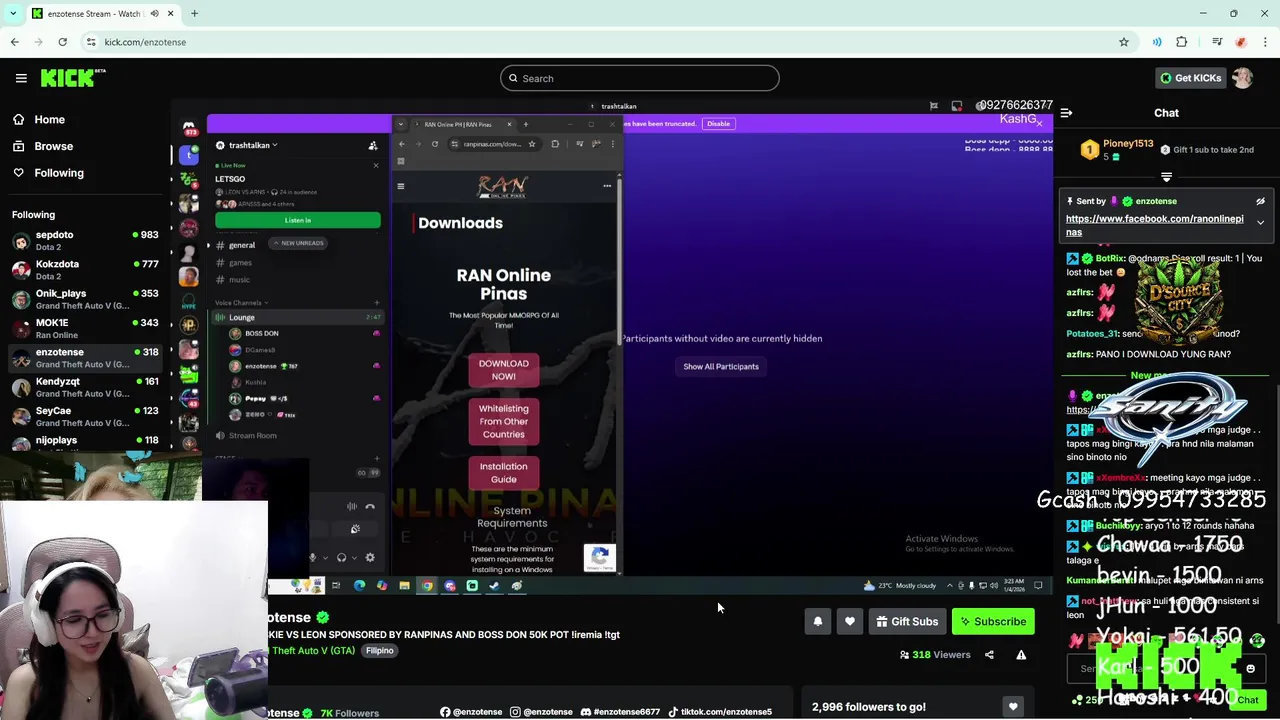Select general channel in streamed Discord
This screenshot has width=1280, height=720.
(241, 245)
